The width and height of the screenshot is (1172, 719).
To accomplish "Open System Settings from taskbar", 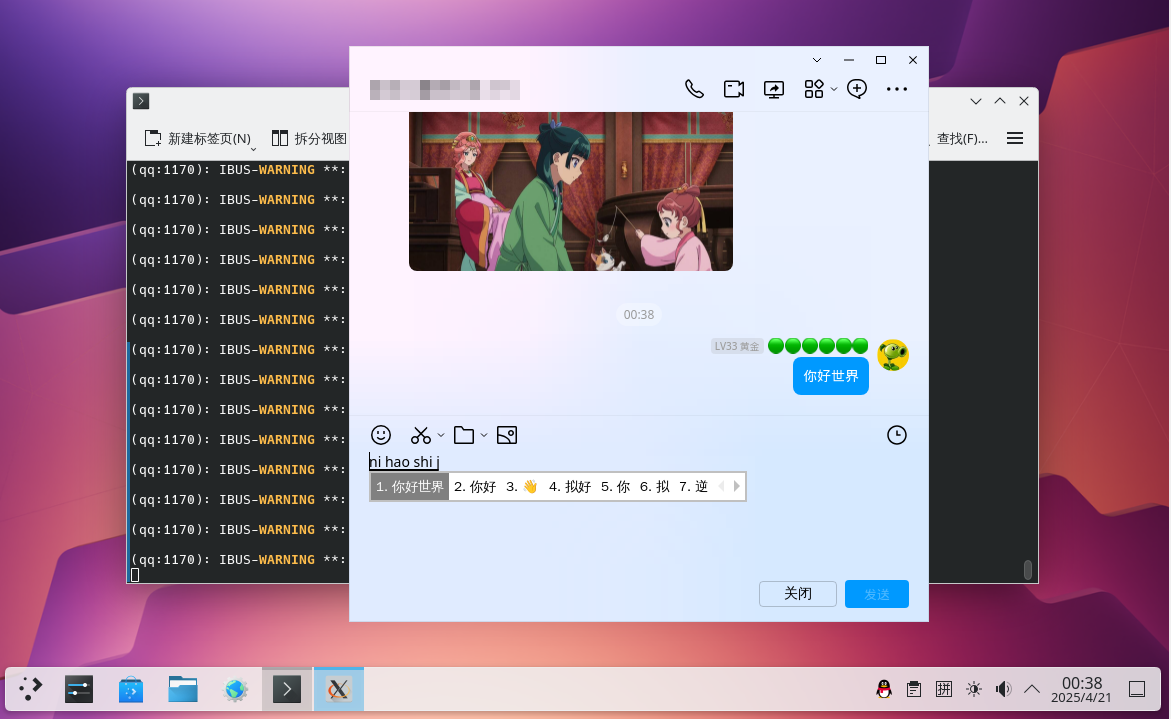I will pyautogui.click(x=78, y=688).
